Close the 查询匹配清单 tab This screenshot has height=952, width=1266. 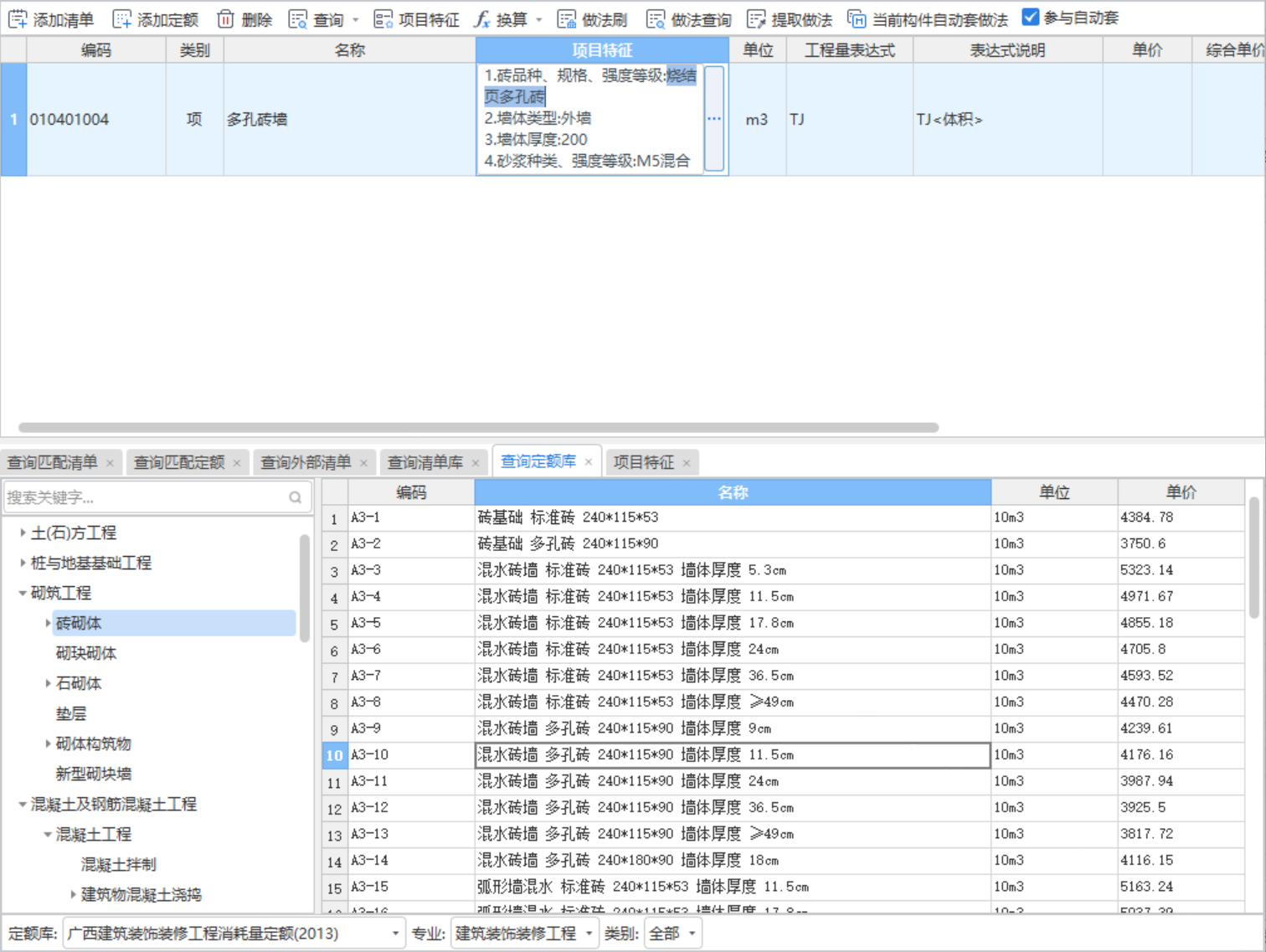(110, 463)
